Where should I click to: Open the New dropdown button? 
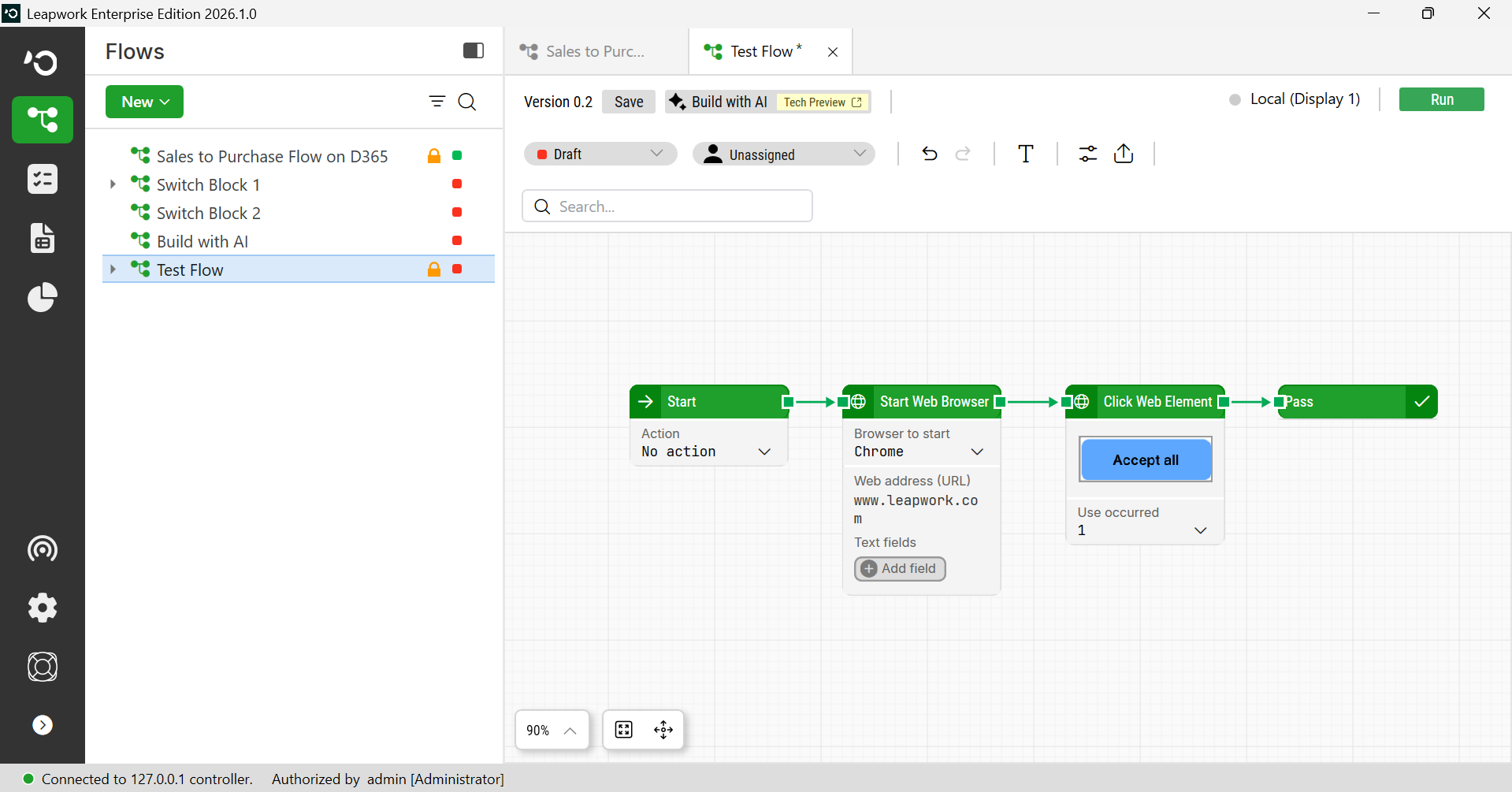click(145, 102)
